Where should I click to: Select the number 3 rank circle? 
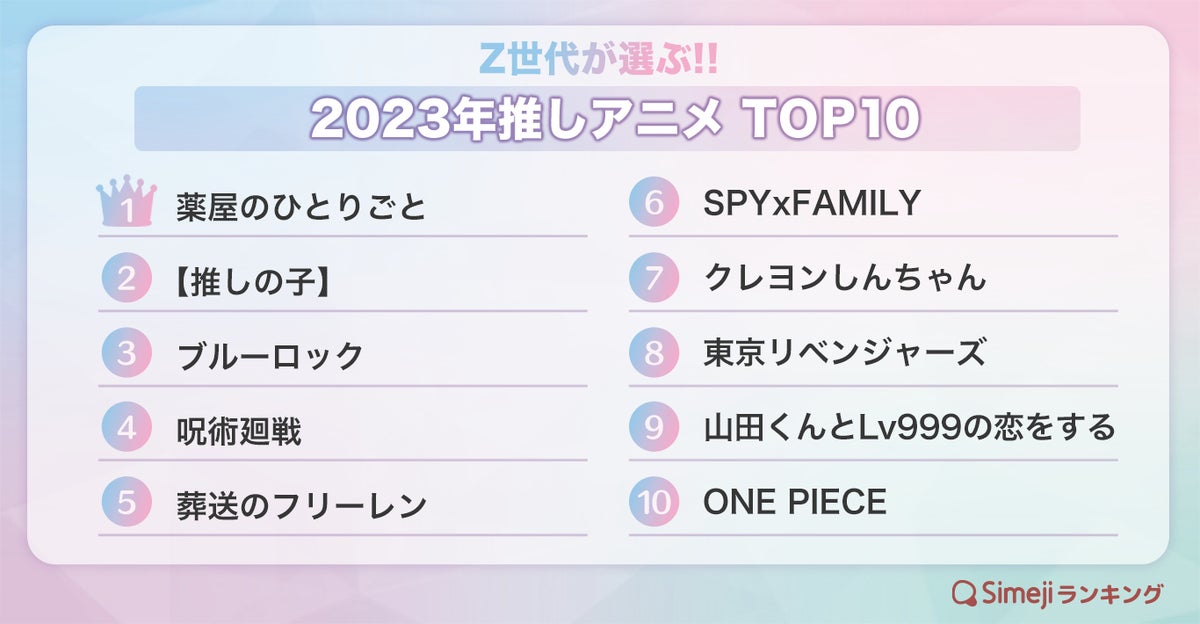[x=126, y=354]
